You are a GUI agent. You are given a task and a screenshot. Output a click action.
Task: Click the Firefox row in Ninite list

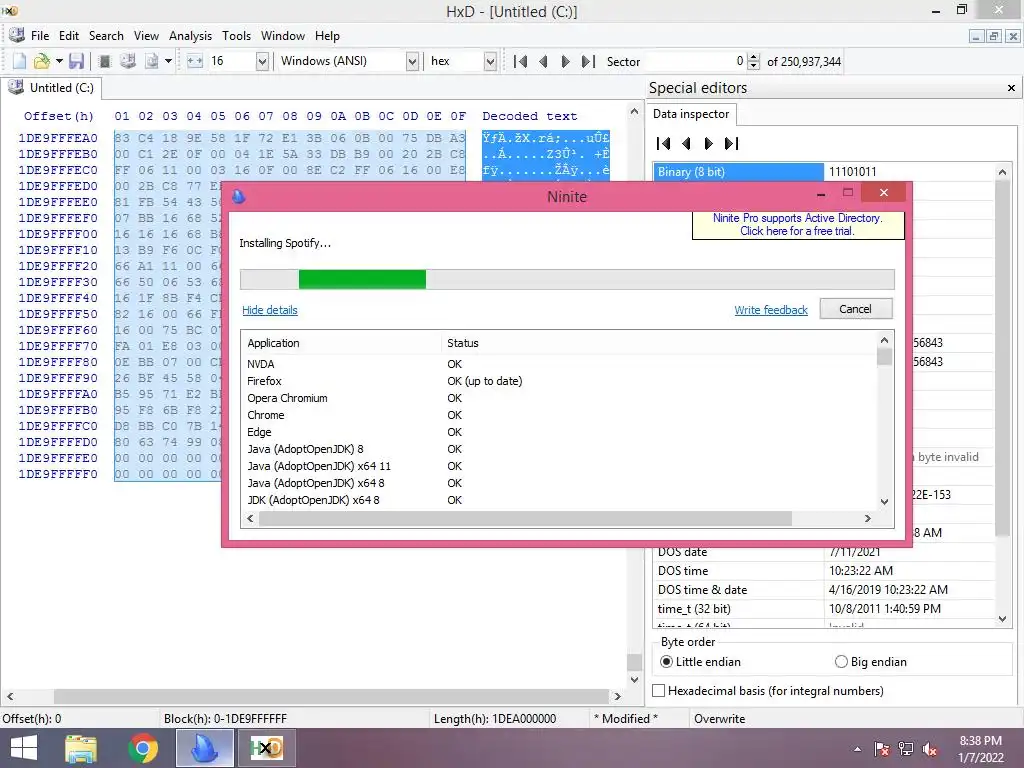(558, 381)
